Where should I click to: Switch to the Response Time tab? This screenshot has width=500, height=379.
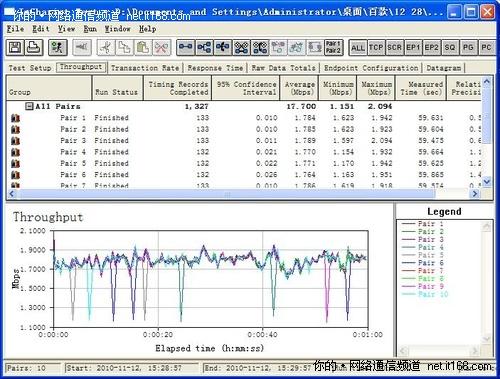pos(215,68)
